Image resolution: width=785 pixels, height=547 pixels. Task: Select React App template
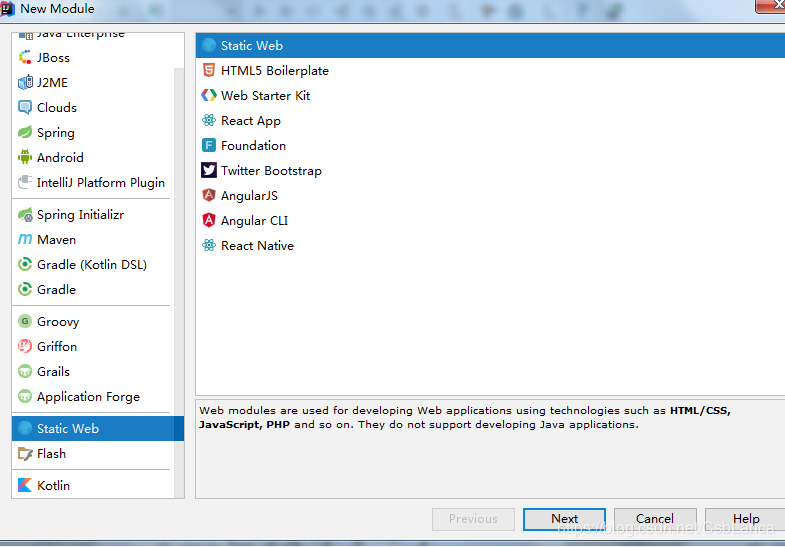click(x=490, y=120)
